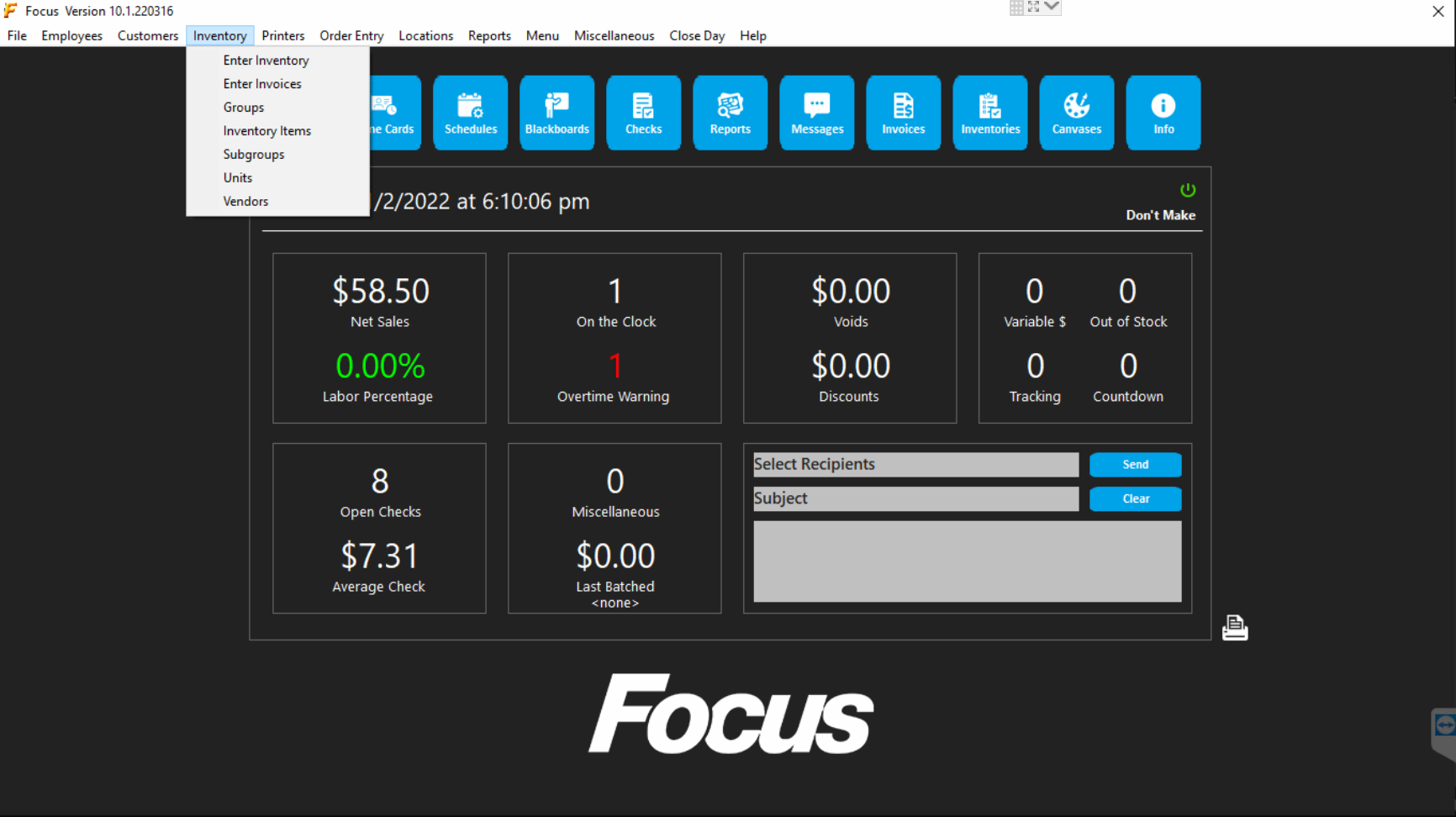Click the Clear message button
This screenshot has width=1456, height=817.
tap(1136, 498)
